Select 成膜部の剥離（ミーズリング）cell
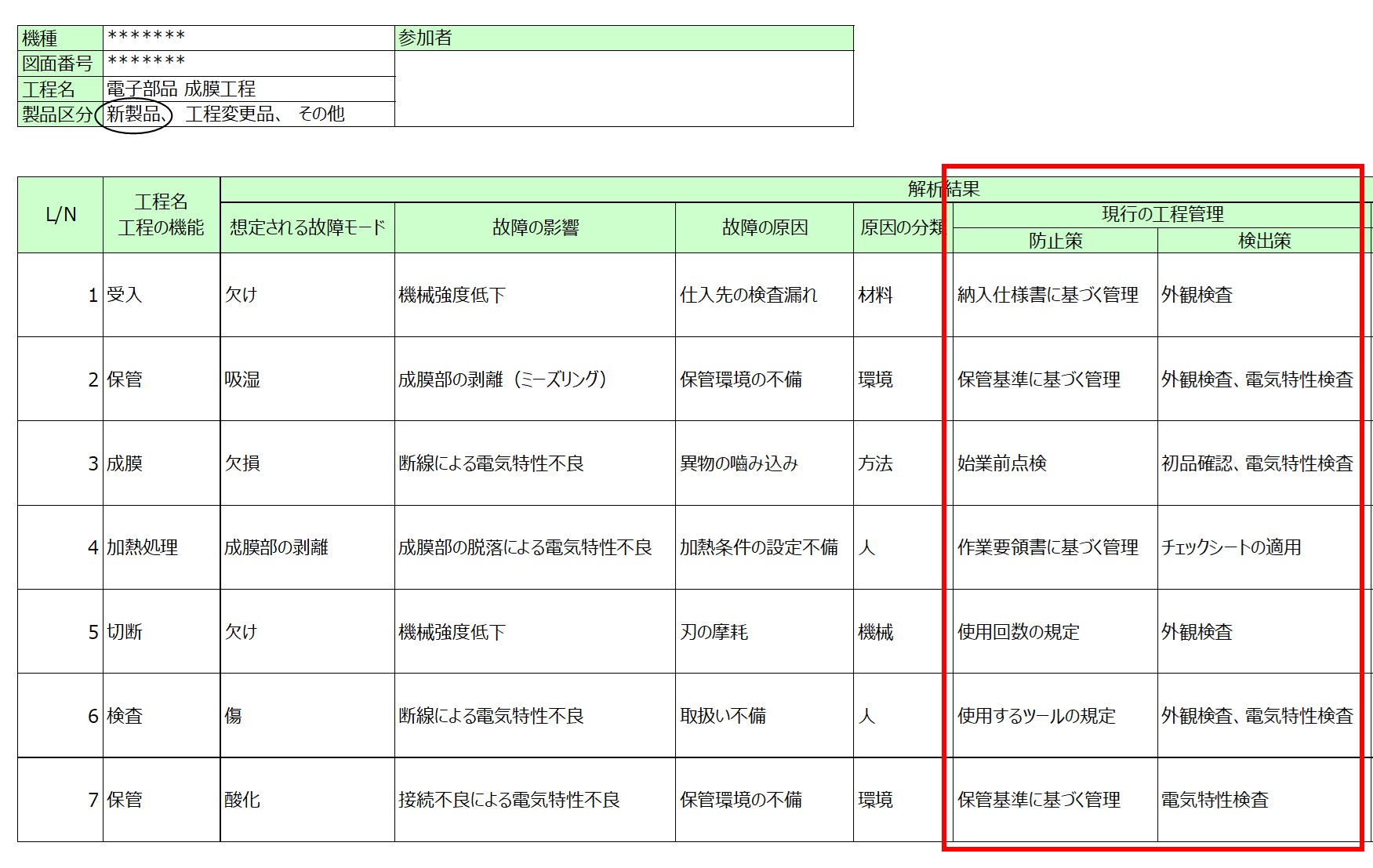The width and height of the screenshot is (1373, 868). coord(535,380)
